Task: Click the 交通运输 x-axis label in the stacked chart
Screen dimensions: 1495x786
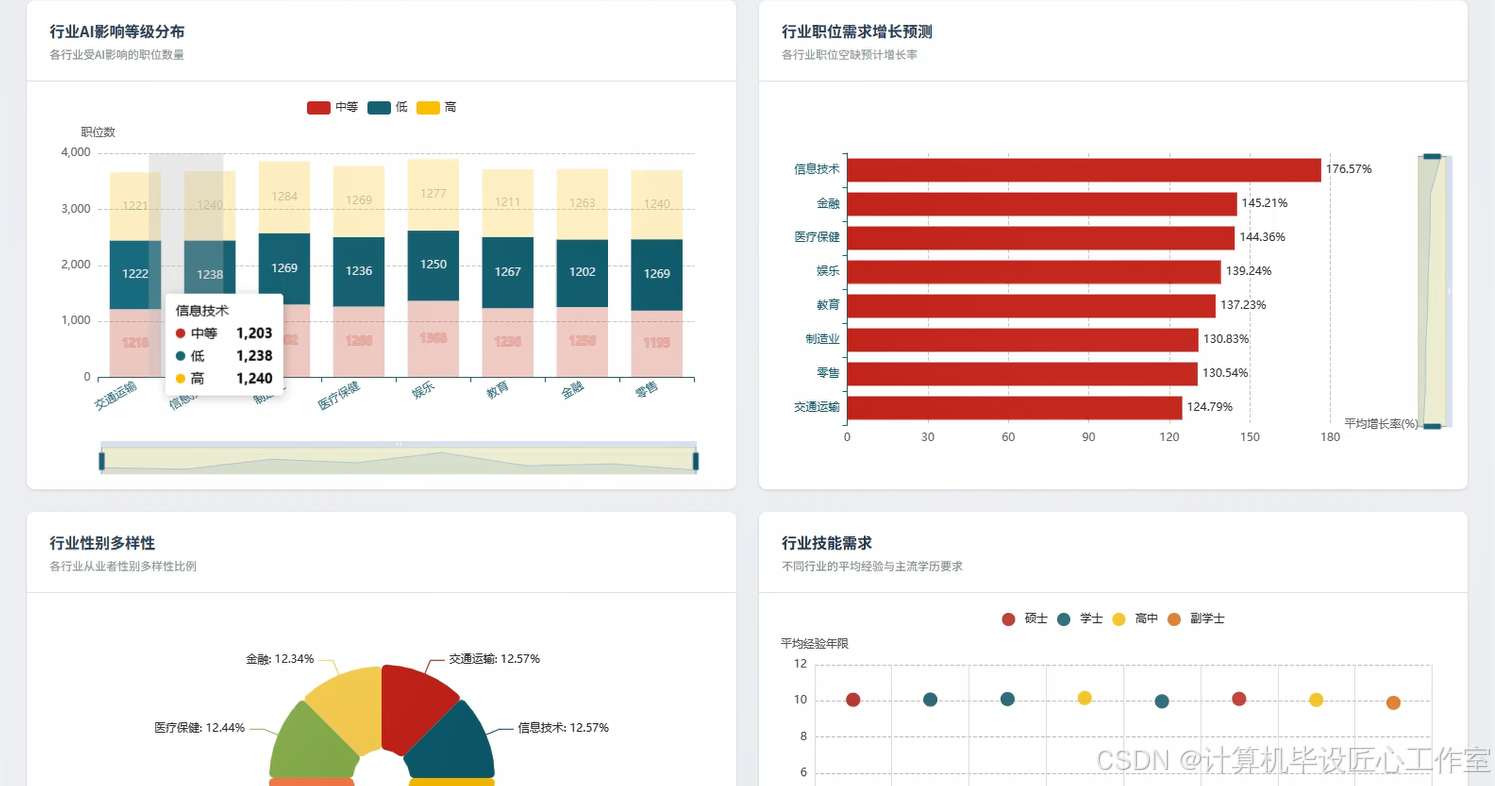Action: pos(117,395)
